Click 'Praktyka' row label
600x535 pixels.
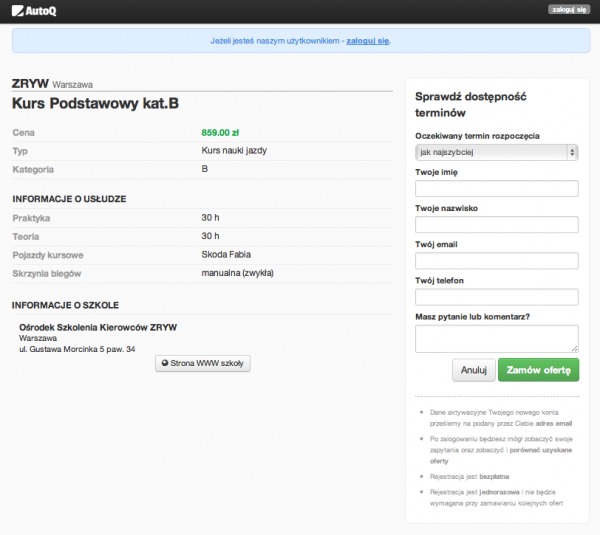(31, 218)
